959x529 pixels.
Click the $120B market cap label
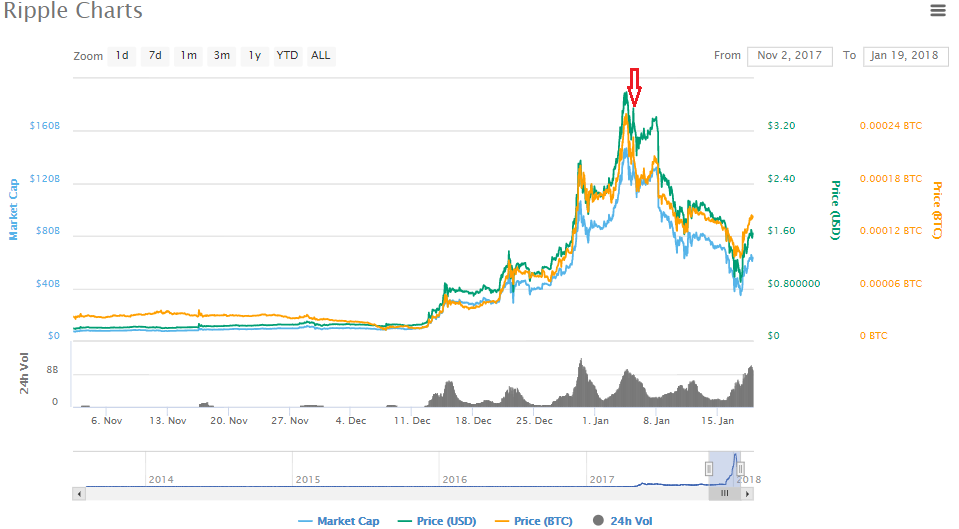45,179
